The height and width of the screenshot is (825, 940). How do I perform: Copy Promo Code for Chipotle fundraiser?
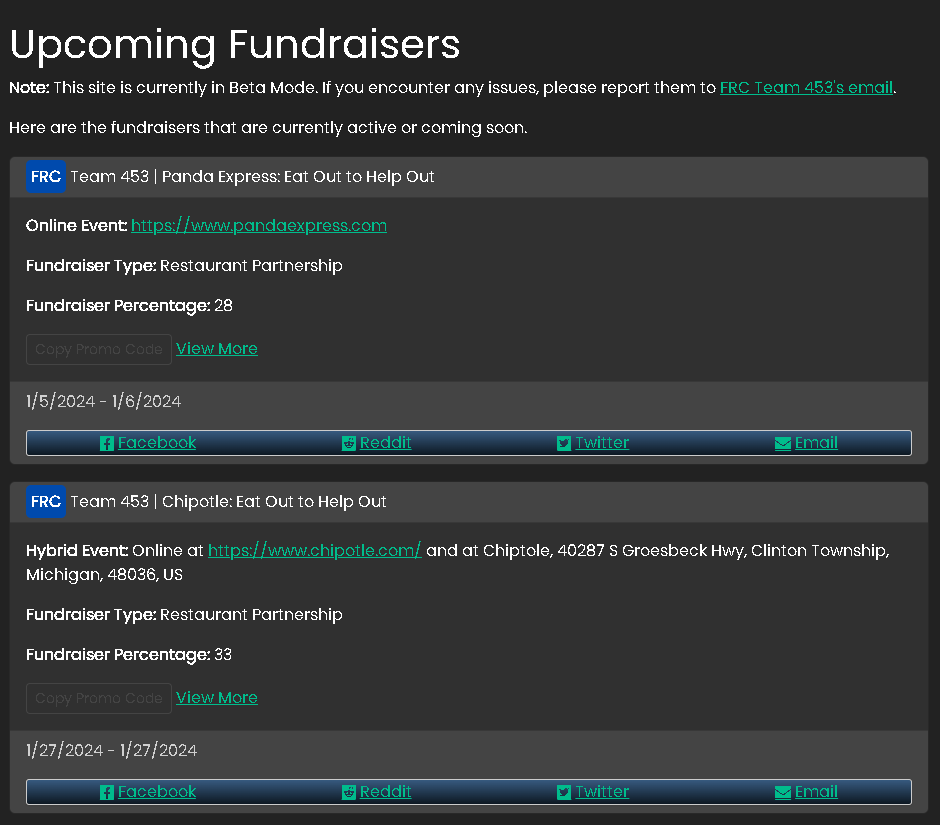tap(99, 698)
